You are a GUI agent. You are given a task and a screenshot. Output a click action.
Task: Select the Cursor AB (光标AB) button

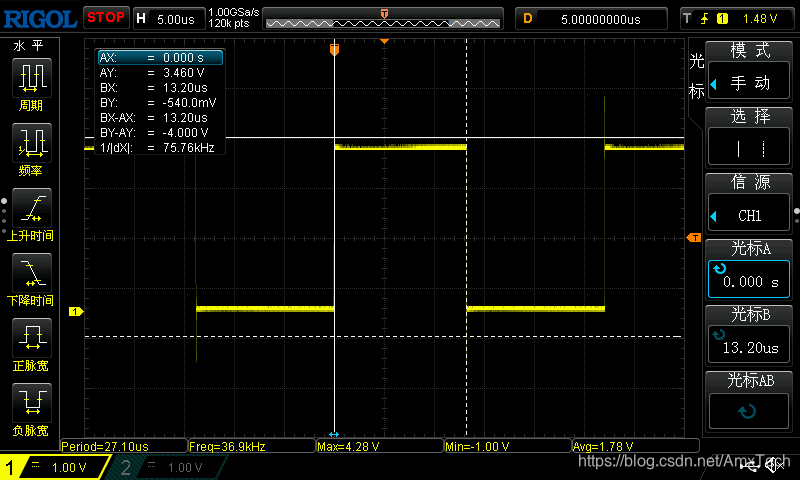pos(748,410)
